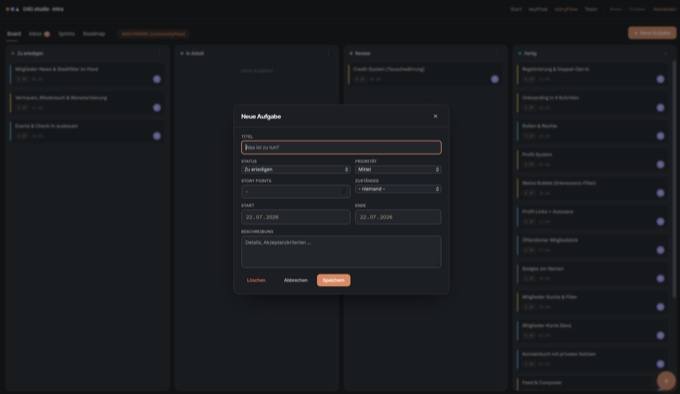Open the Priorität dropdown showing Mittel
Screen dimensions: 680x394
coord(398,169)
